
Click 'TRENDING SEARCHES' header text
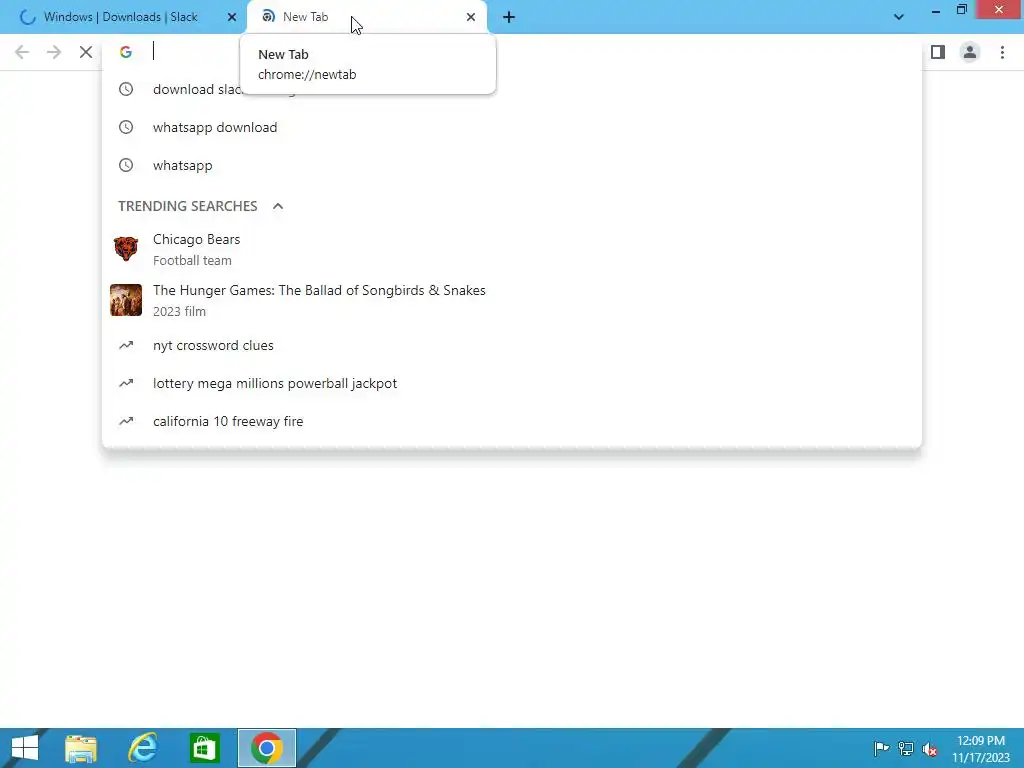click(187, 206)
